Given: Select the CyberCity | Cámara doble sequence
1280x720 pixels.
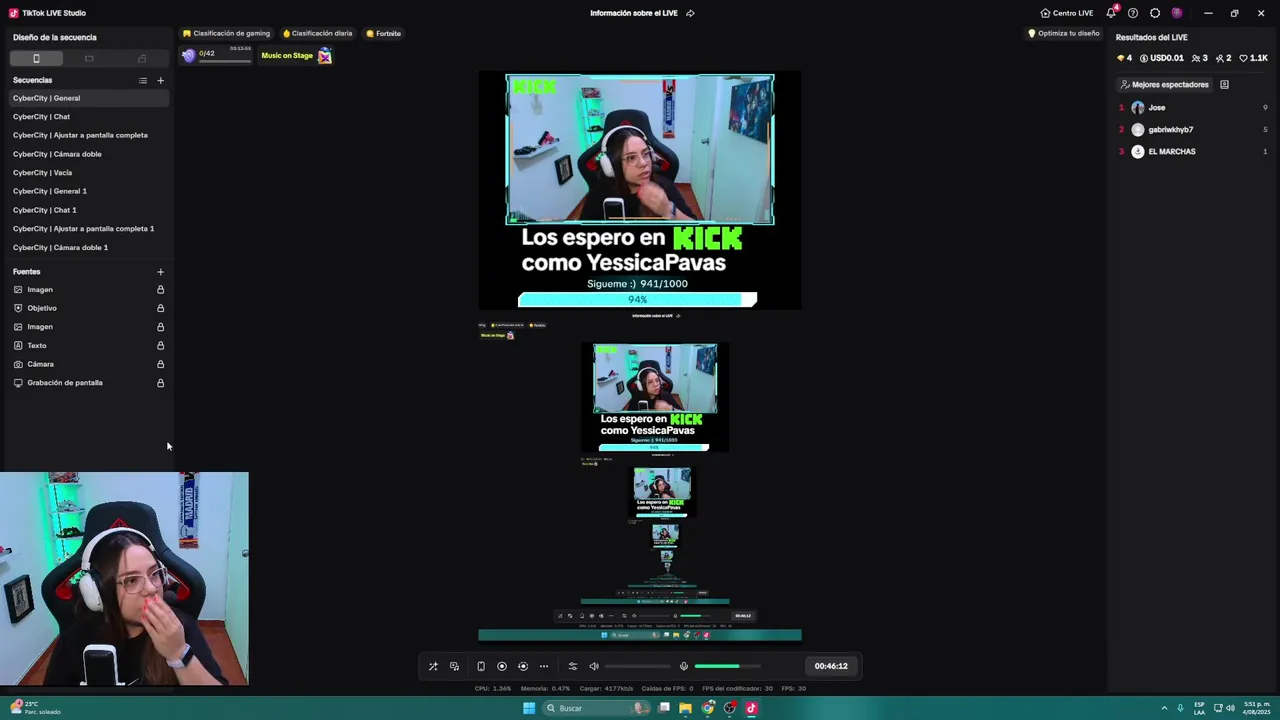Looking at the screenshot, I should tap(88, 154).
